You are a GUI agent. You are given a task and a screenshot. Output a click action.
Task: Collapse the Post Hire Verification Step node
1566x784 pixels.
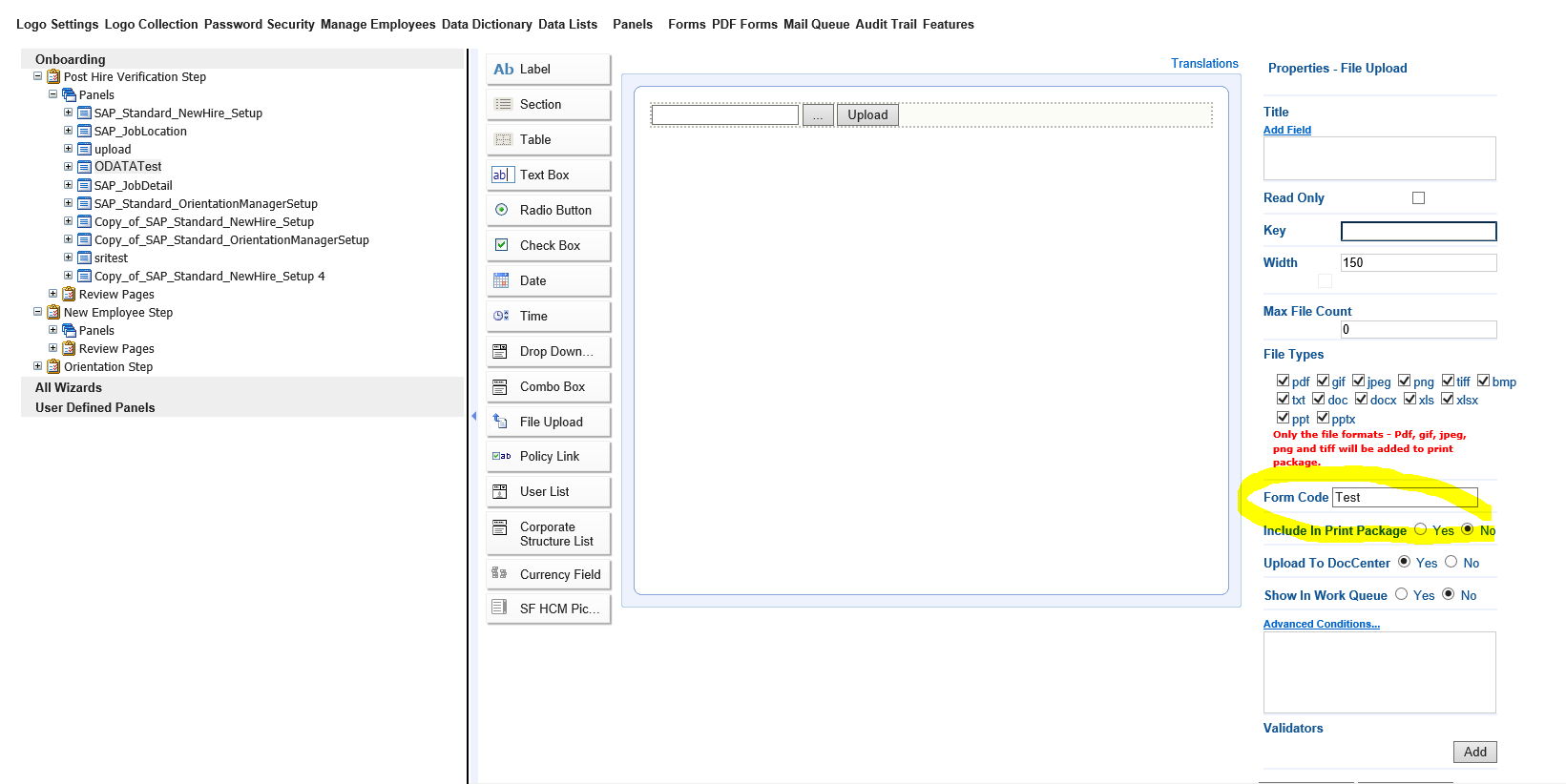tap(37, 76)
